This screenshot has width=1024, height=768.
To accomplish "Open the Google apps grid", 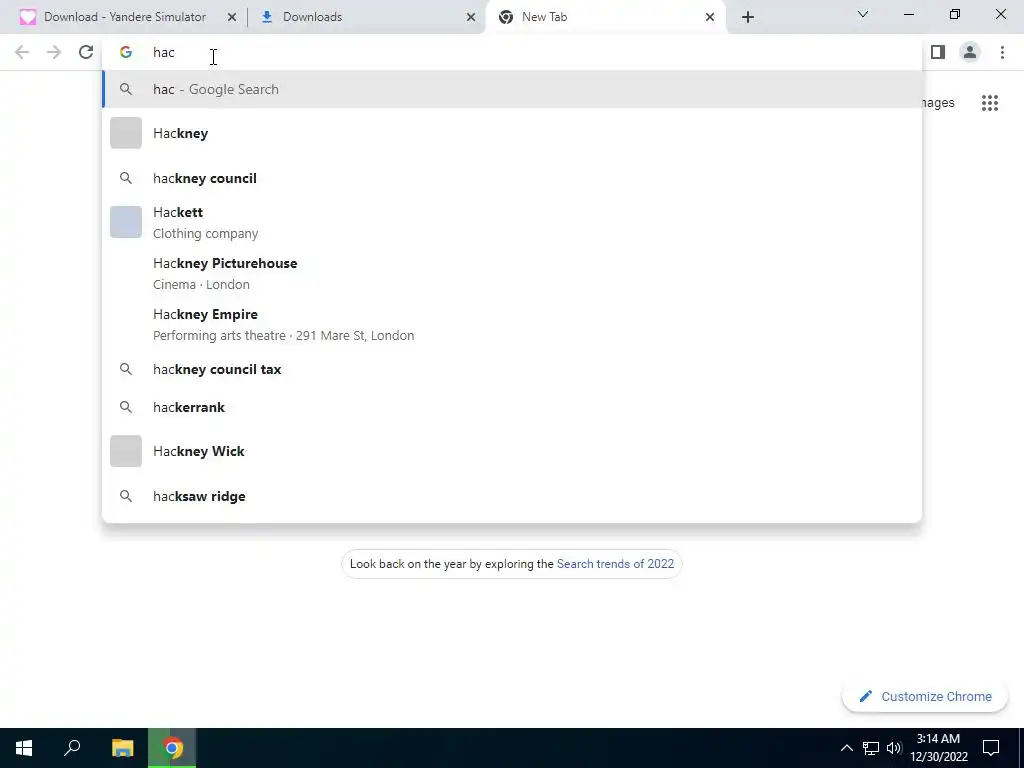I will (x=990, y=103).
